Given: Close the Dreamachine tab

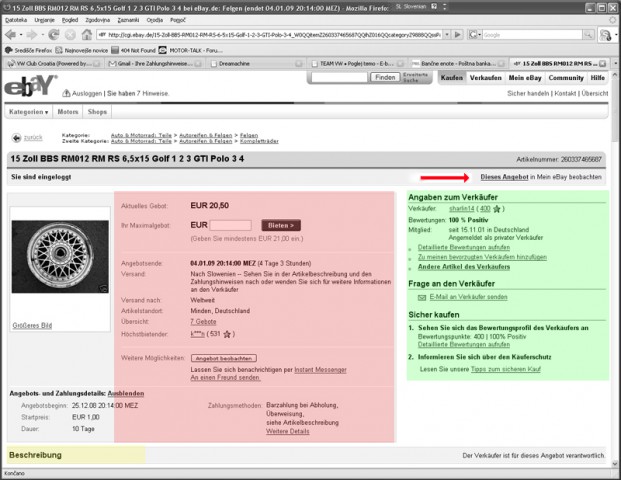Looking at the screenshot, I should 299,63.
